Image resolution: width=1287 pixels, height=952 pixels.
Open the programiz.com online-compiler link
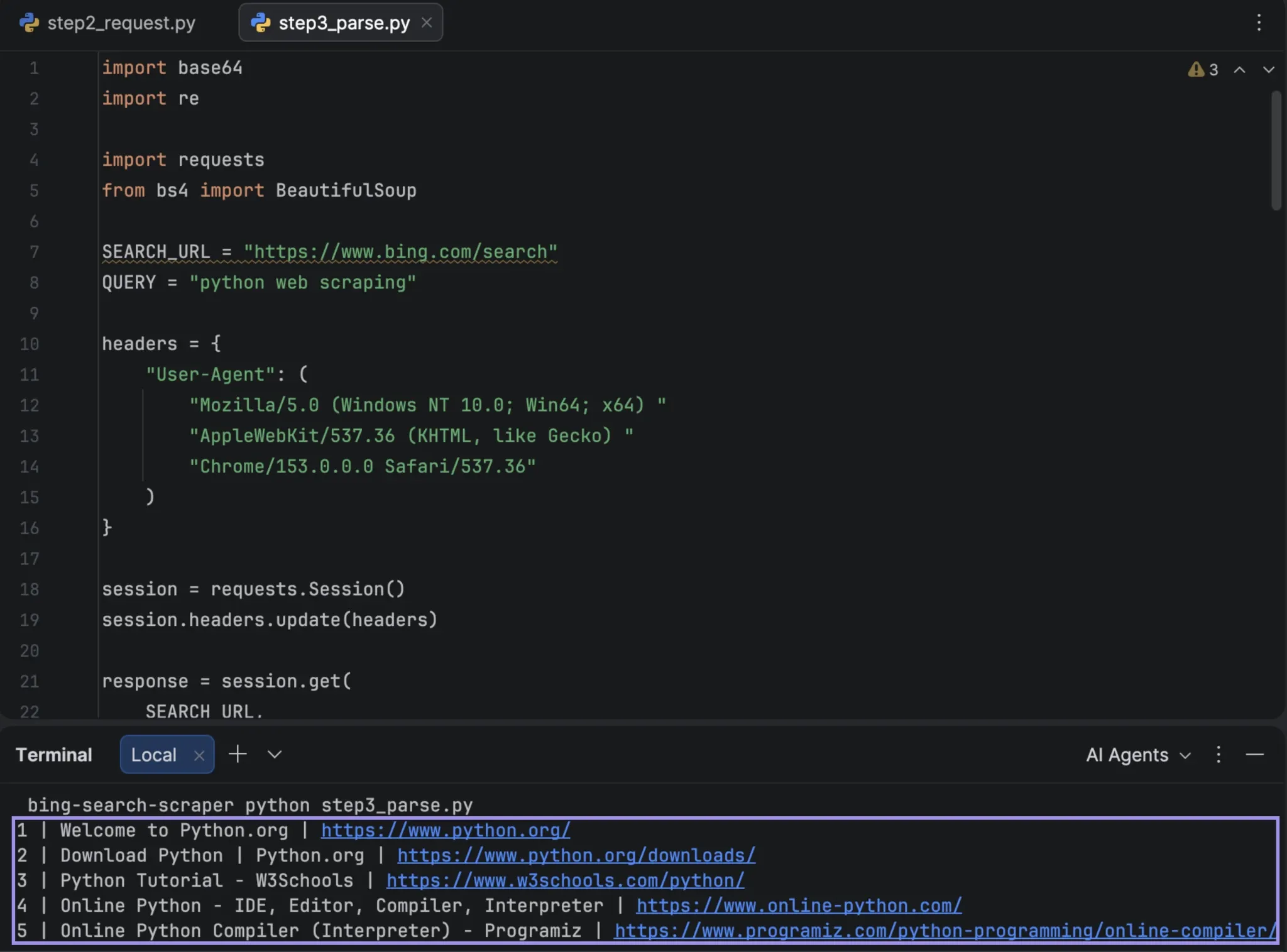tap(946, 931)
